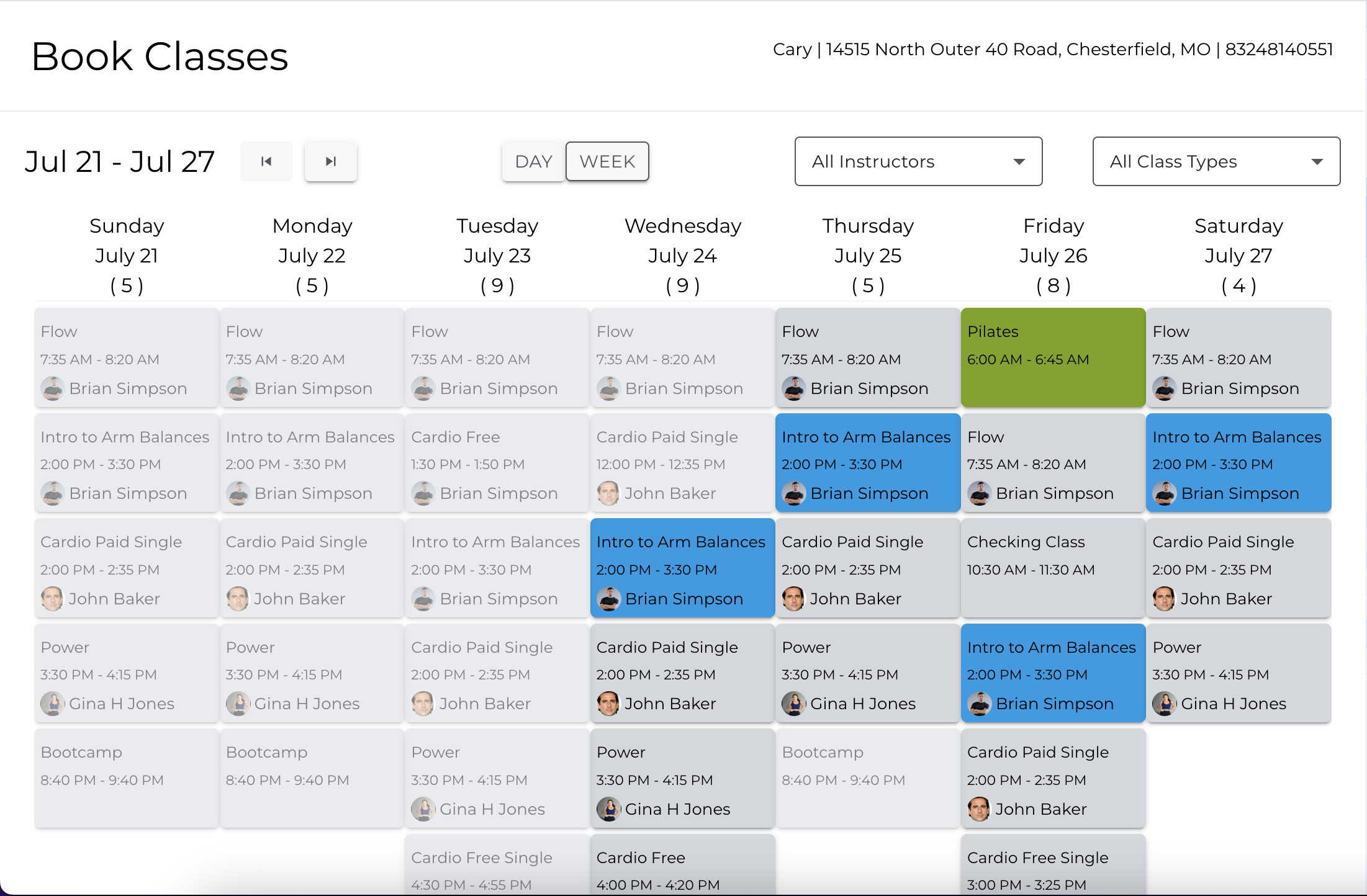Click John Baker's avatar in Thursday Cardio Paid Single
1367x896 pixels.
pyautogui.click(x=794, y=599)
